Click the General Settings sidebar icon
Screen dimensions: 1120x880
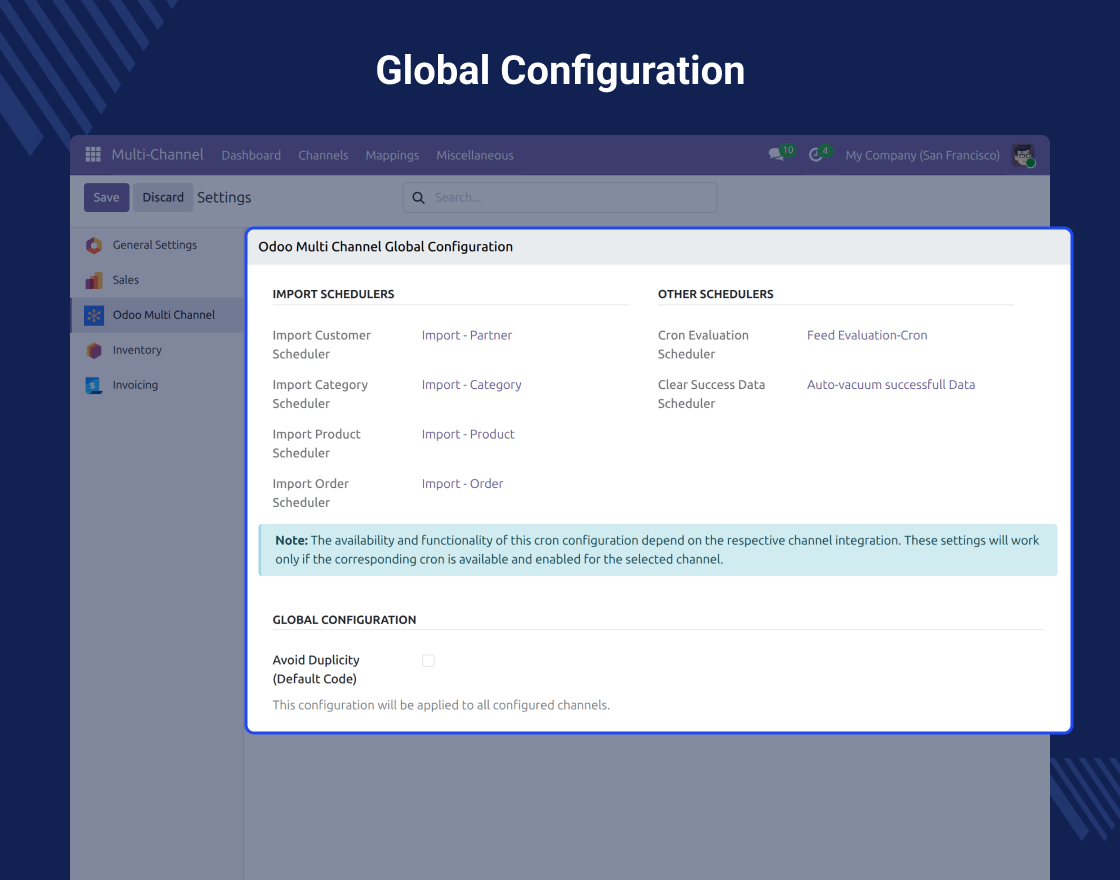tap(94, 245)
